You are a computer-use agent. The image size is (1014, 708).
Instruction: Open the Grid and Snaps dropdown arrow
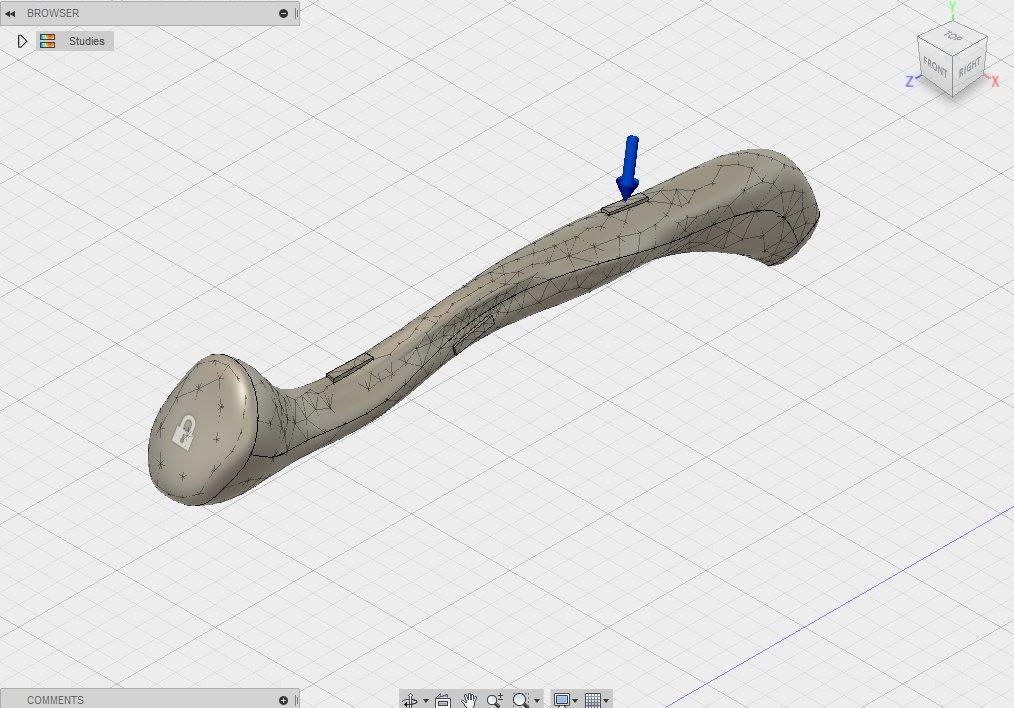click(606, 701)
